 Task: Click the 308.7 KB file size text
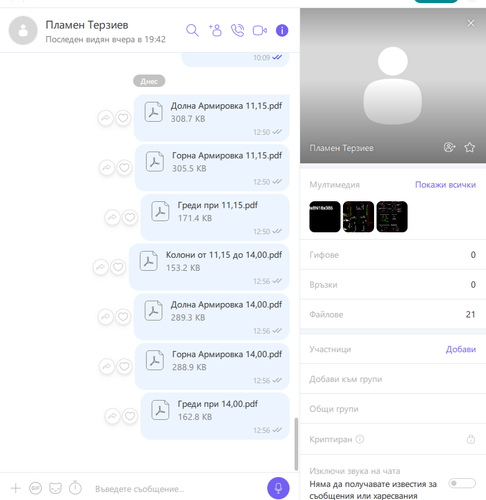pyautogui.click(x=188, y=119)
